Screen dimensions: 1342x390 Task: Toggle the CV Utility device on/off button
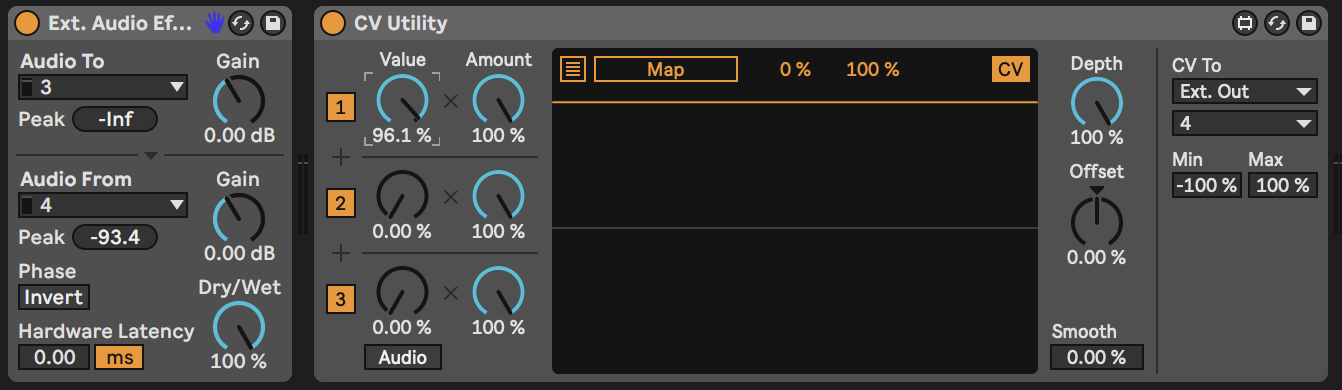[333, 23]
